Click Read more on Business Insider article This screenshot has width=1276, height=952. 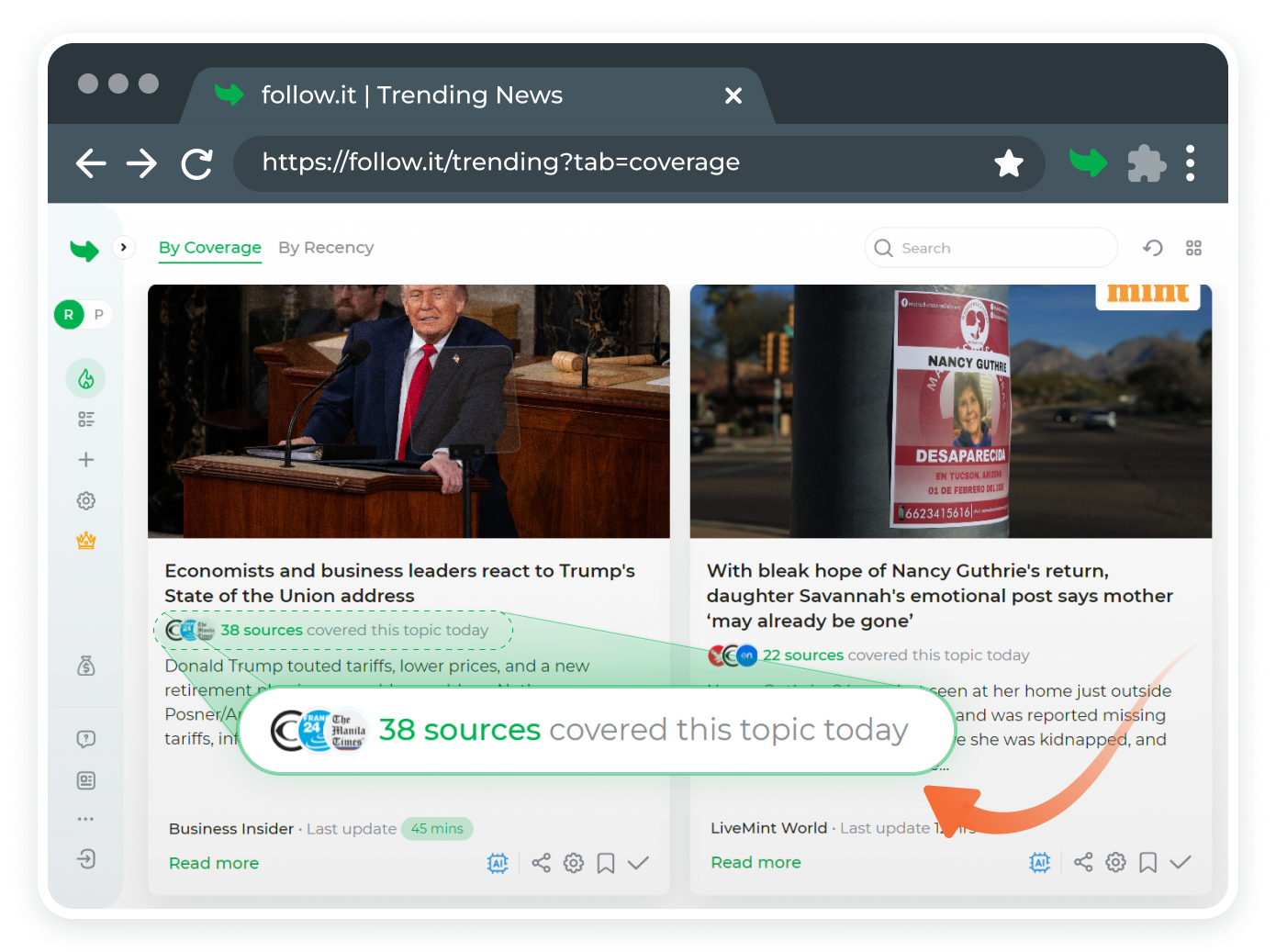tap(214, 863)
